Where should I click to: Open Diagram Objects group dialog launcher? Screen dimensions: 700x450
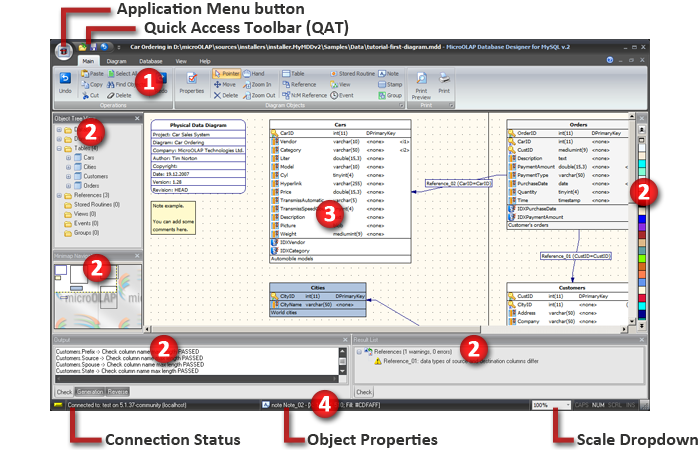(x=401, y=105)
